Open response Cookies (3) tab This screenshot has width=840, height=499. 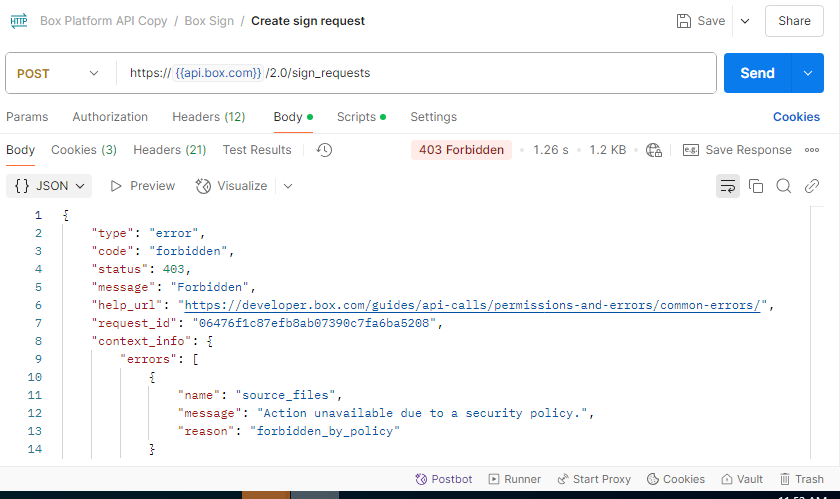[x=84, y=150]
